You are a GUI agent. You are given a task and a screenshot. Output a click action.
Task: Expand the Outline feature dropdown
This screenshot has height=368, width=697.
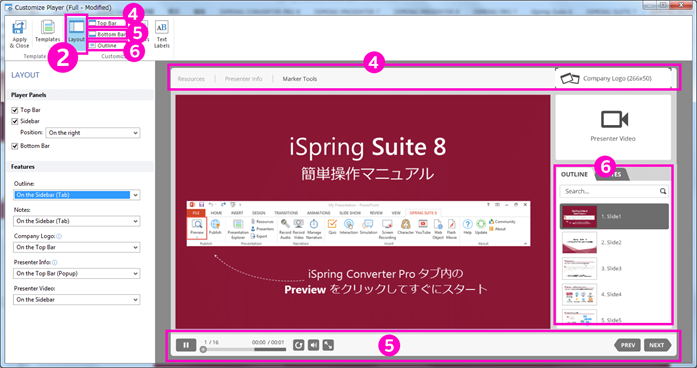(x=76, y=195)
